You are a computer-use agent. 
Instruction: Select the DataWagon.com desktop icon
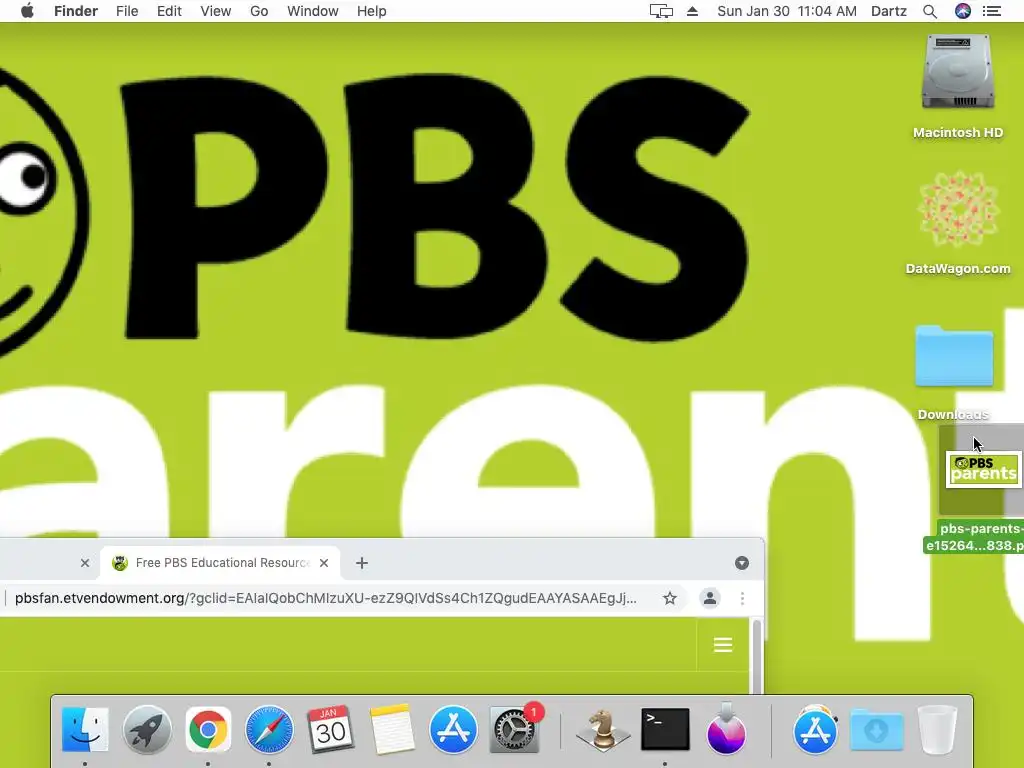[958, 209]
